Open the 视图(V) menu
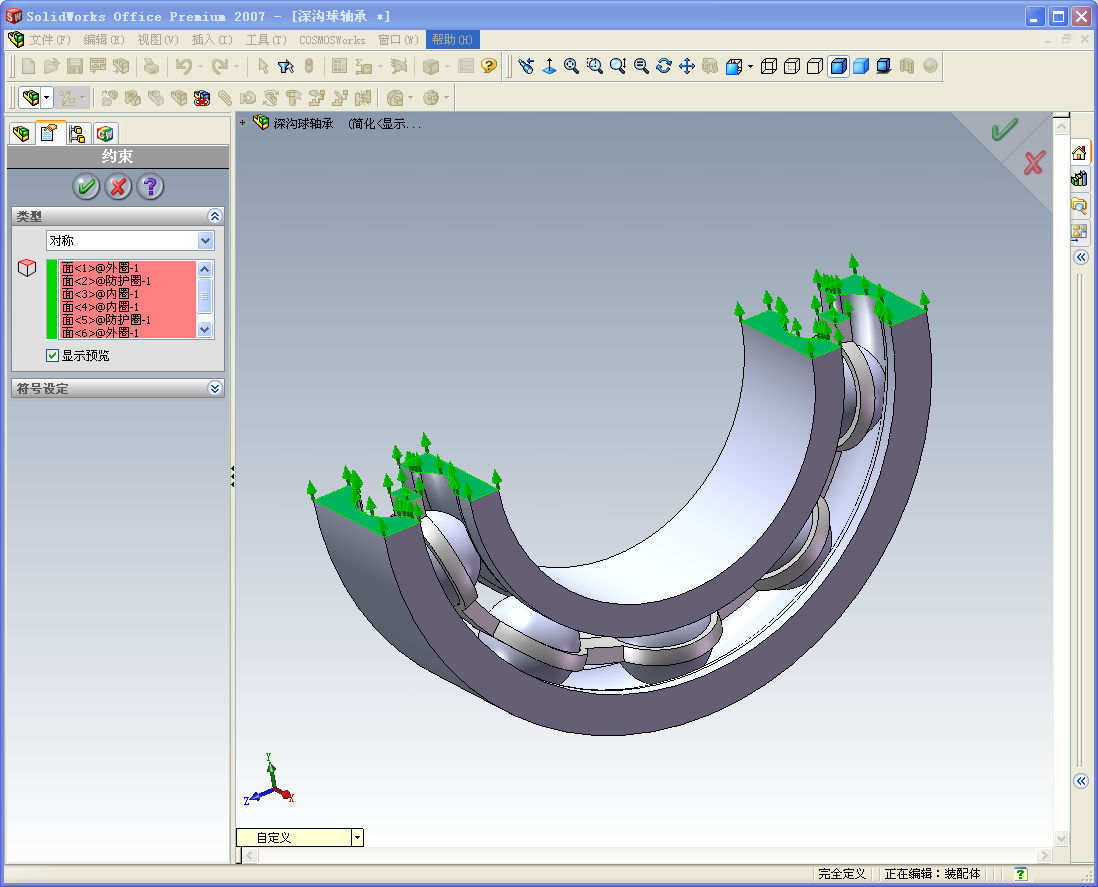1098x887 pixels. [x=158, y=40]
